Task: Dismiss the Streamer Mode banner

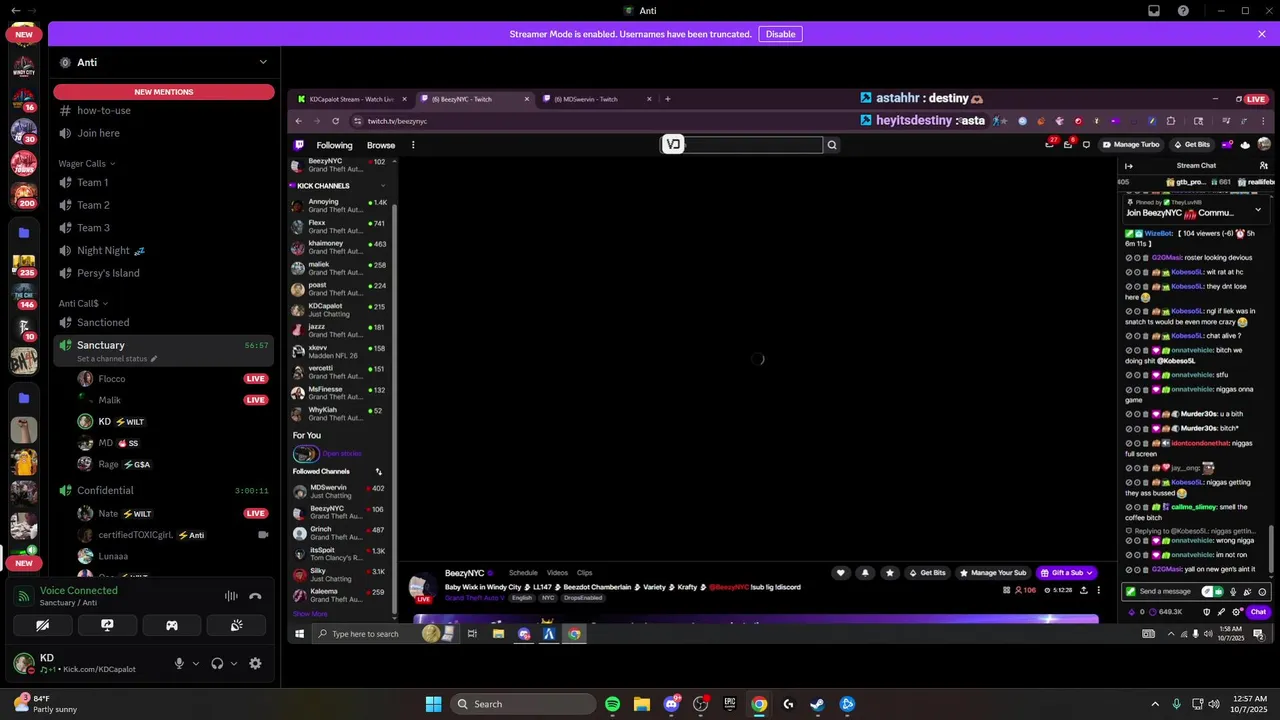Action: (x=1262, y=34)
